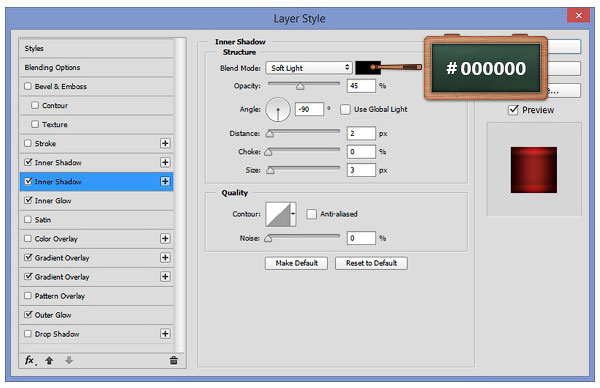The image size is (600, 388).
Task: Select the Drop Shadow row
Action: pyautogui.click(x=96, y=334)
